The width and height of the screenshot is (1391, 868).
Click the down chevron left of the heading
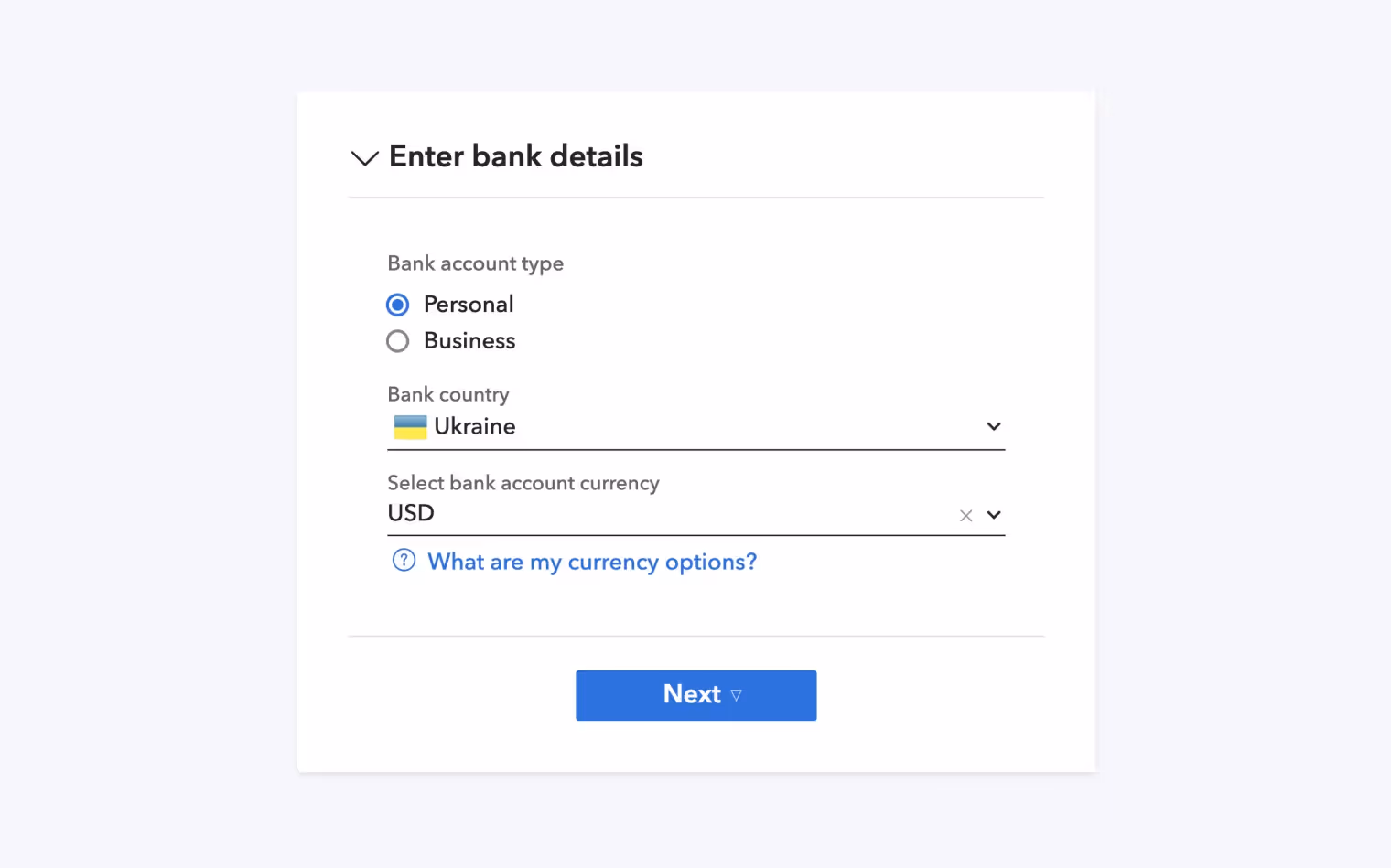[x=364, y=157]
